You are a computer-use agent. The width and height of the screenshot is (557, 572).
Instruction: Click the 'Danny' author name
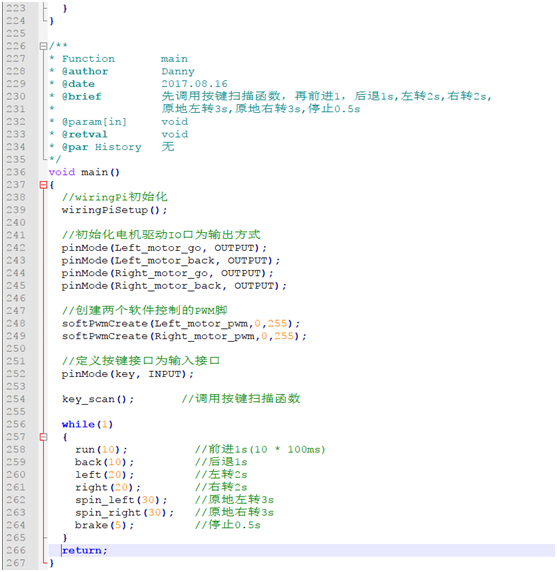[x=178, y=72]
